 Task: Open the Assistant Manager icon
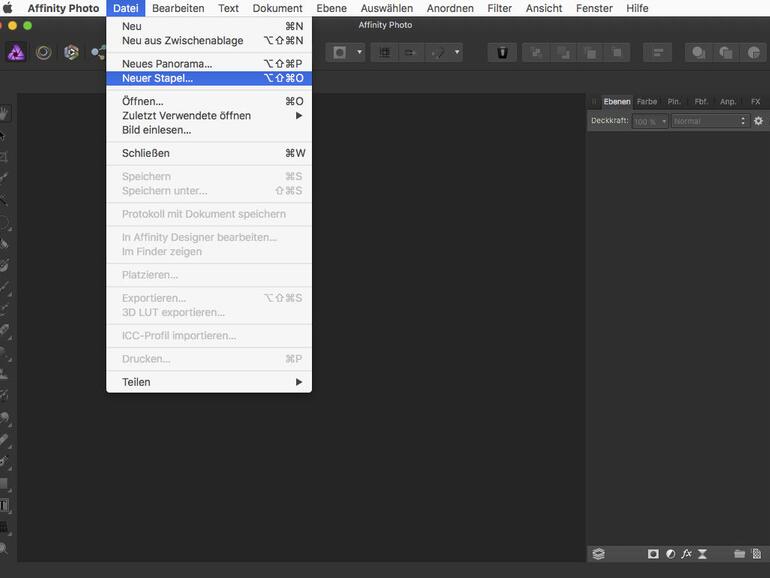(502, 52)
